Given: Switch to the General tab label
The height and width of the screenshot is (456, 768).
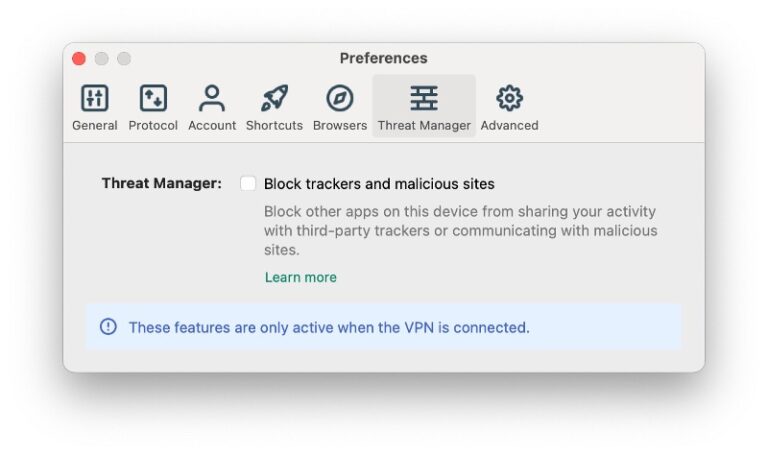Looking at the screenshot, I should (95, 126).
